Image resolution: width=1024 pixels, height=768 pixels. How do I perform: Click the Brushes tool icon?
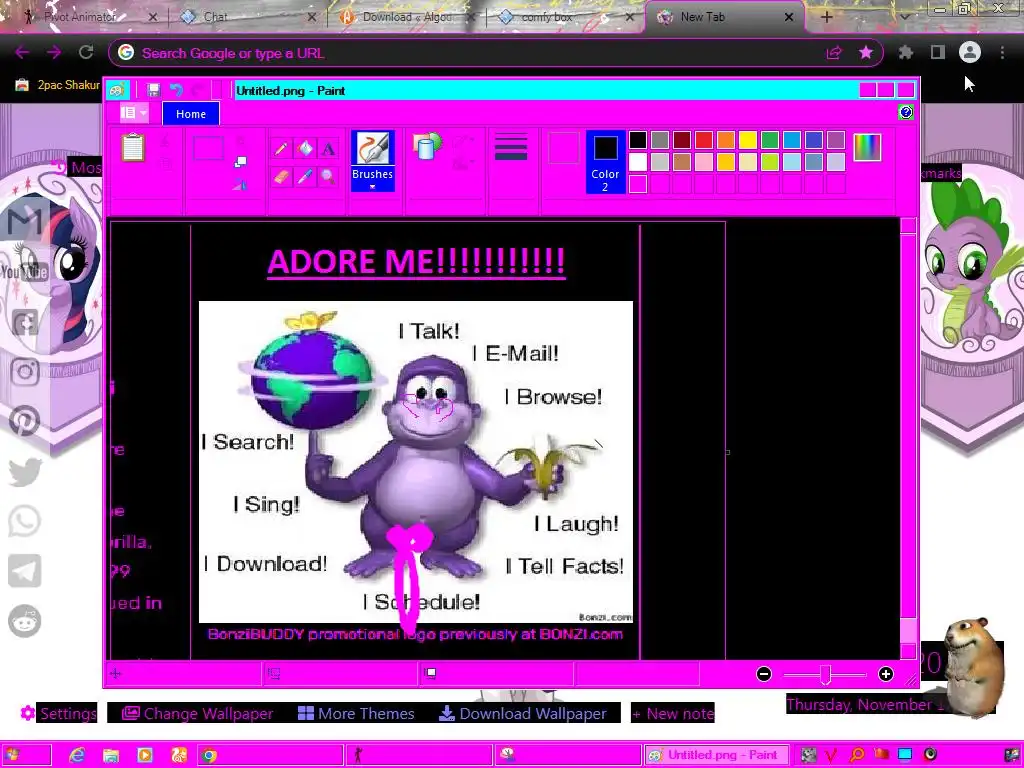pyautogui.click(x=372, y=148)
